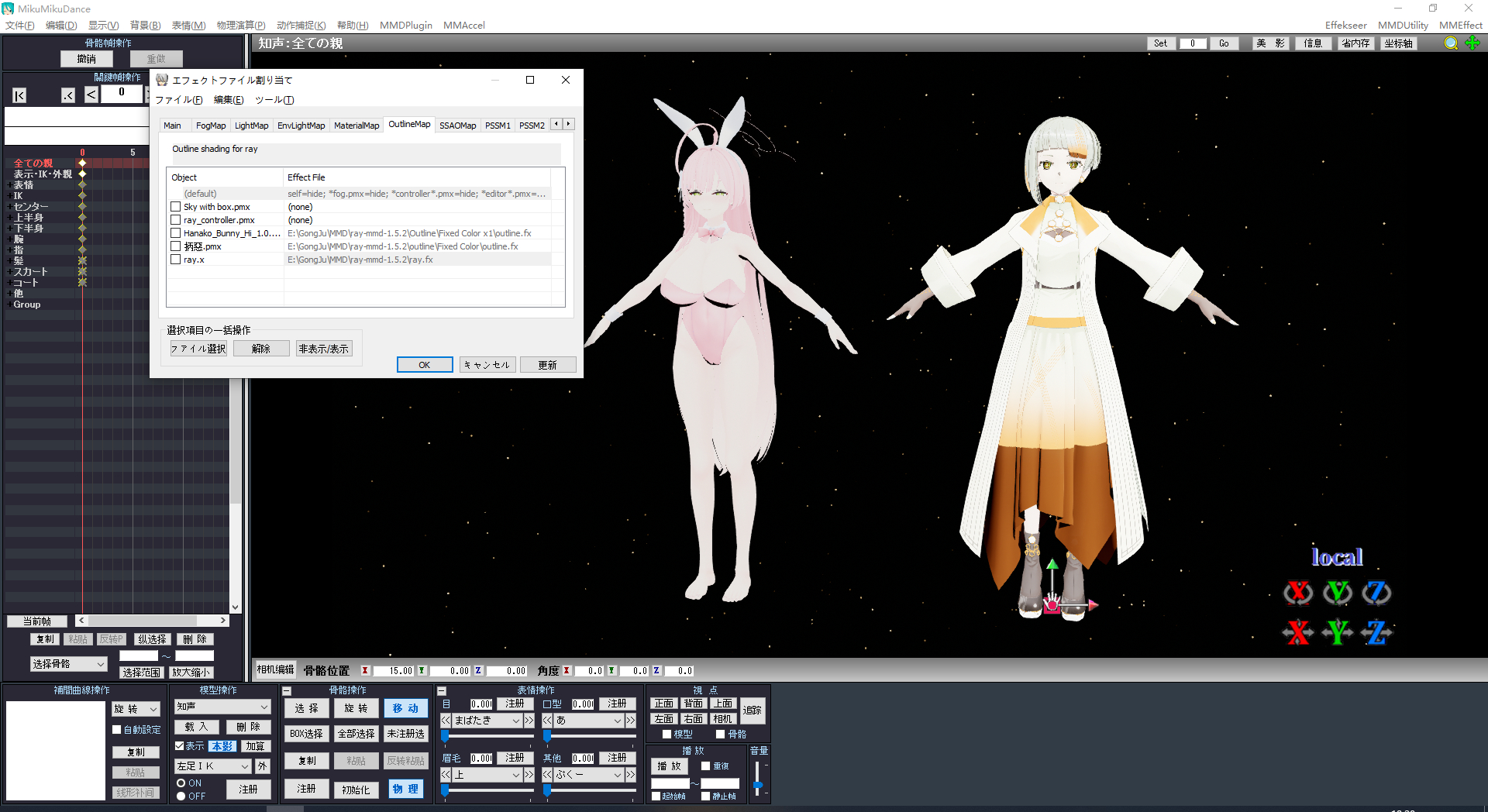This screenshot has height=812, width=1488.
Task: Click the lower Y move axis icon
Action: 1337,632
